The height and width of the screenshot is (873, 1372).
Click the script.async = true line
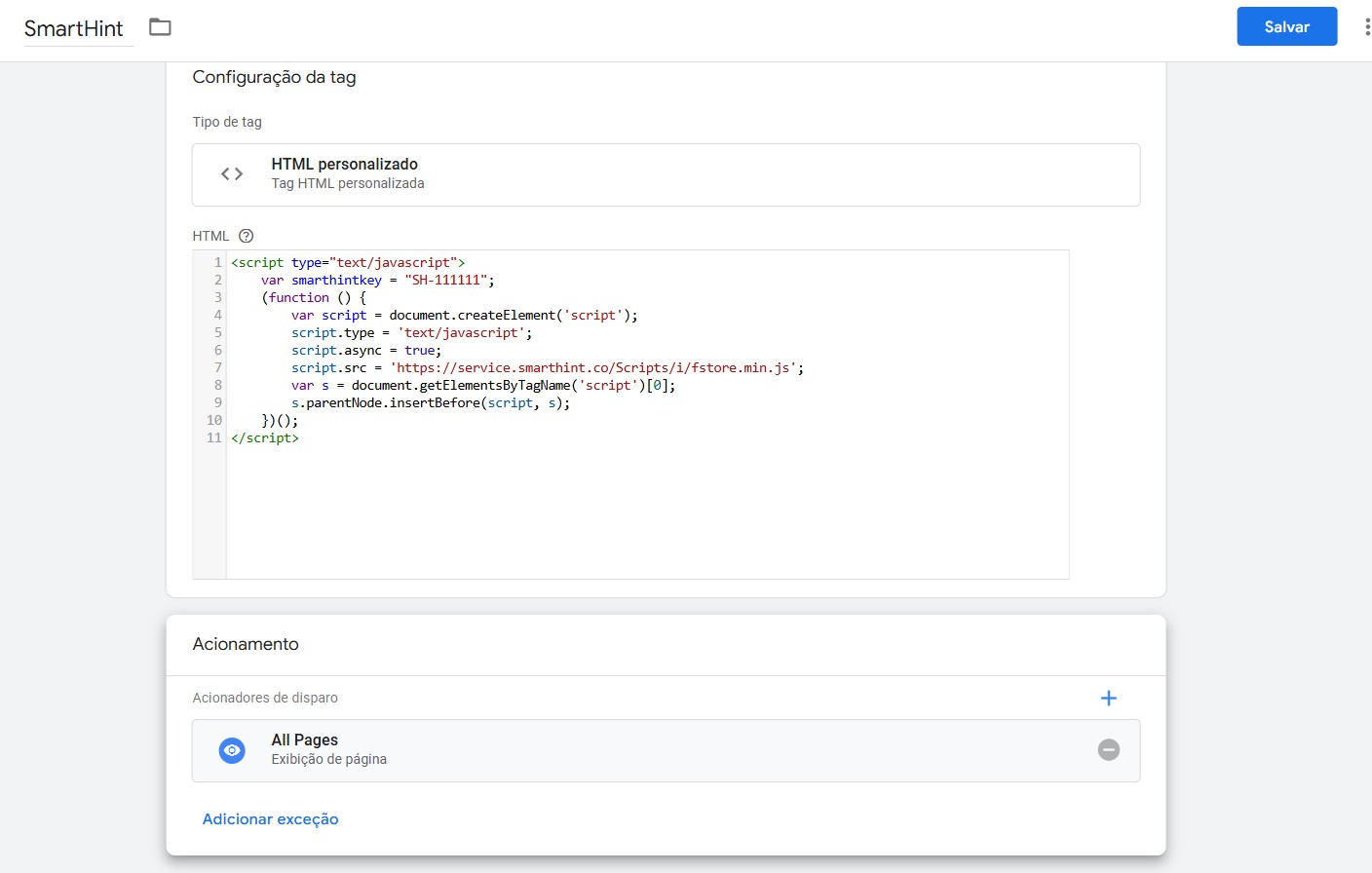click(x=366, y=350)
